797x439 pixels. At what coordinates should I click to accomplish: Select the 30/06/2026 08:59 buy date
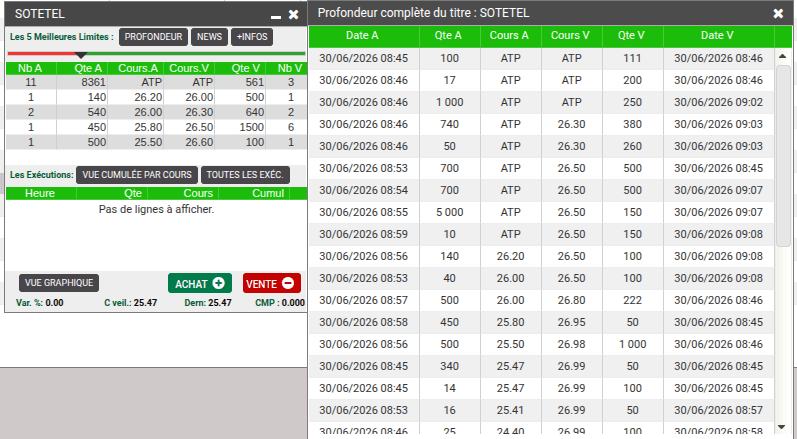tap(363, 234)
